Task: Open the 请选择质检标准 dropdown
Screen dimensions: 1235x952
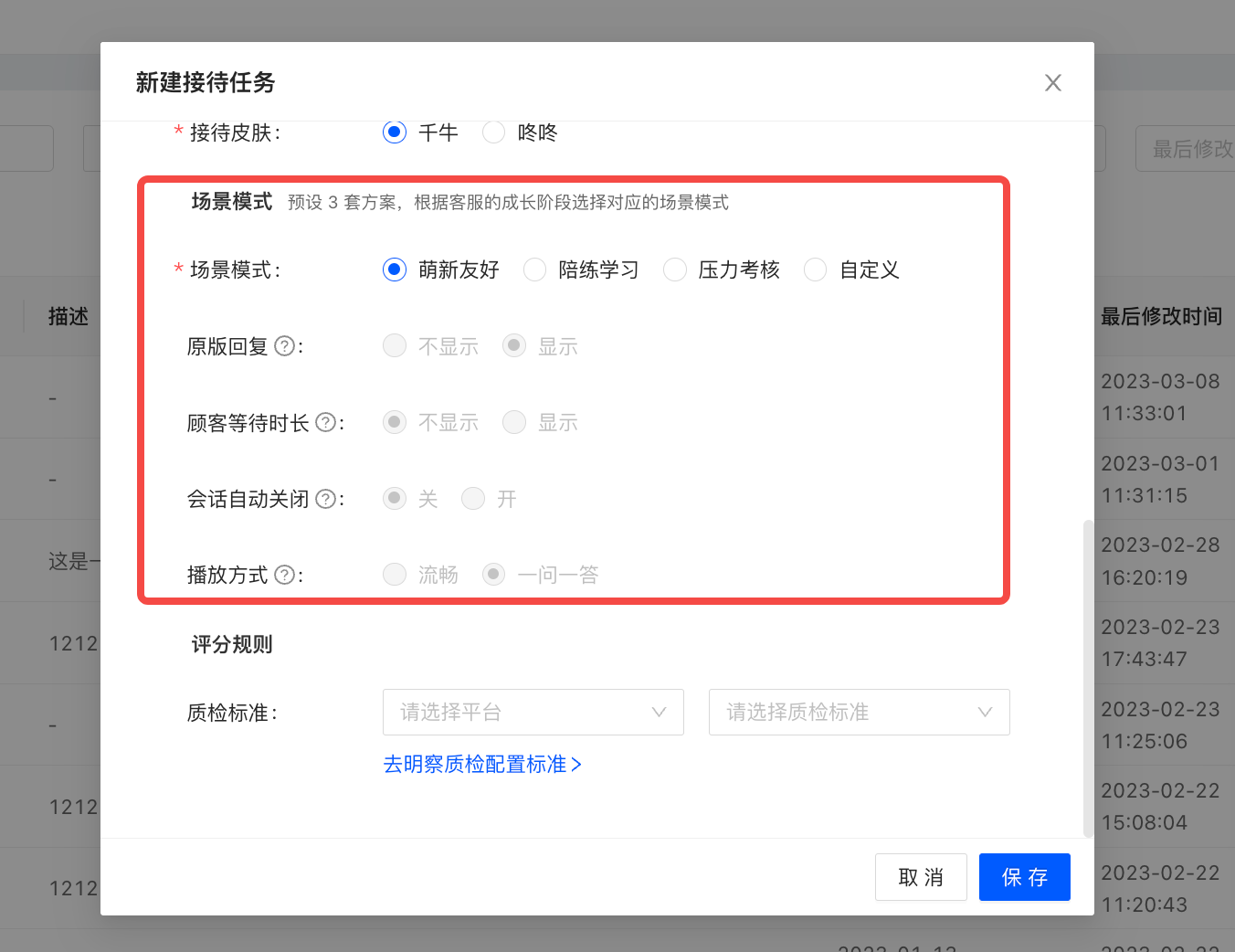Action: [x=860, y=712]
